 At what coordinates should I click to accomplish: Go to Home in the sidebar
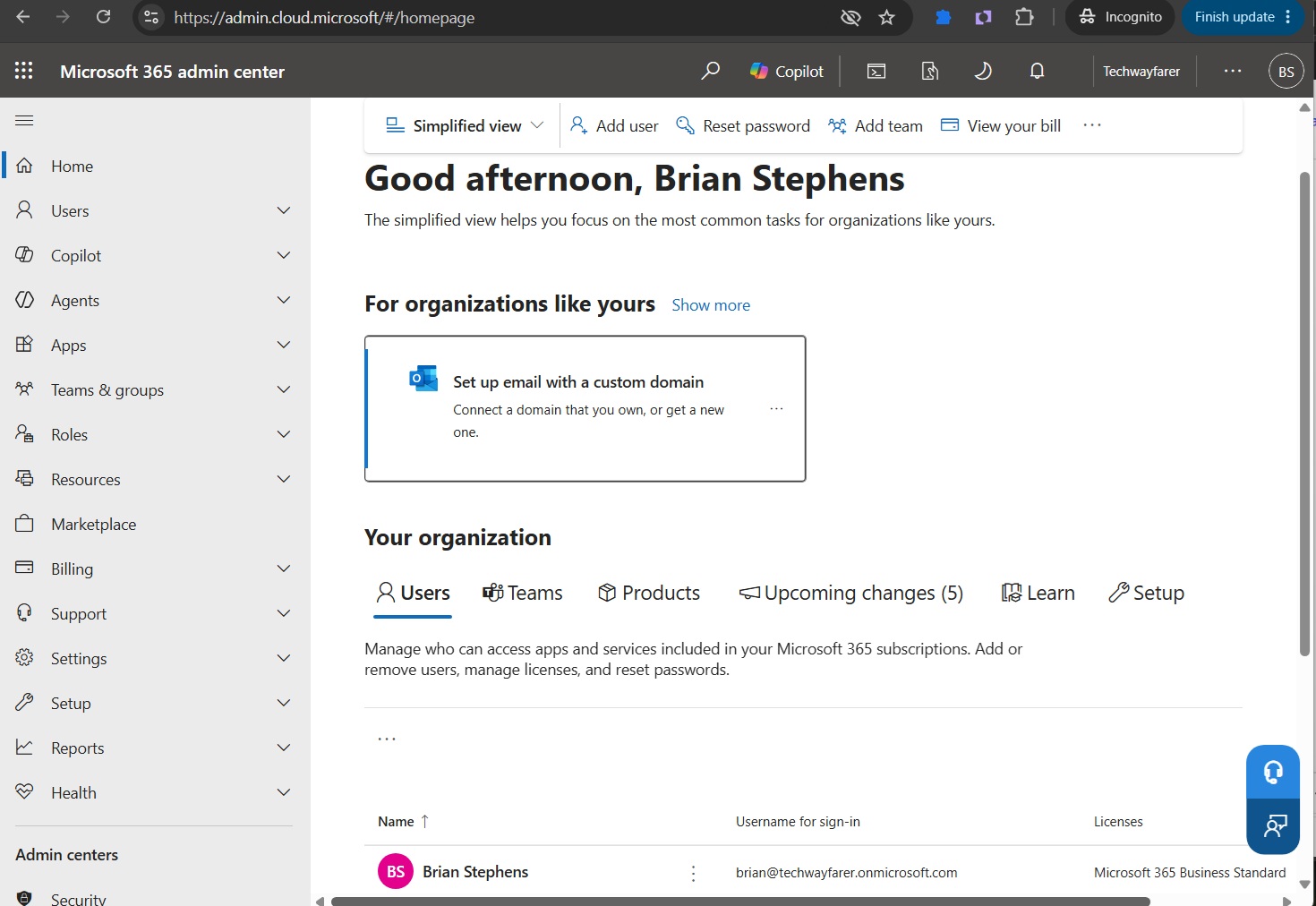coord(155,166)
